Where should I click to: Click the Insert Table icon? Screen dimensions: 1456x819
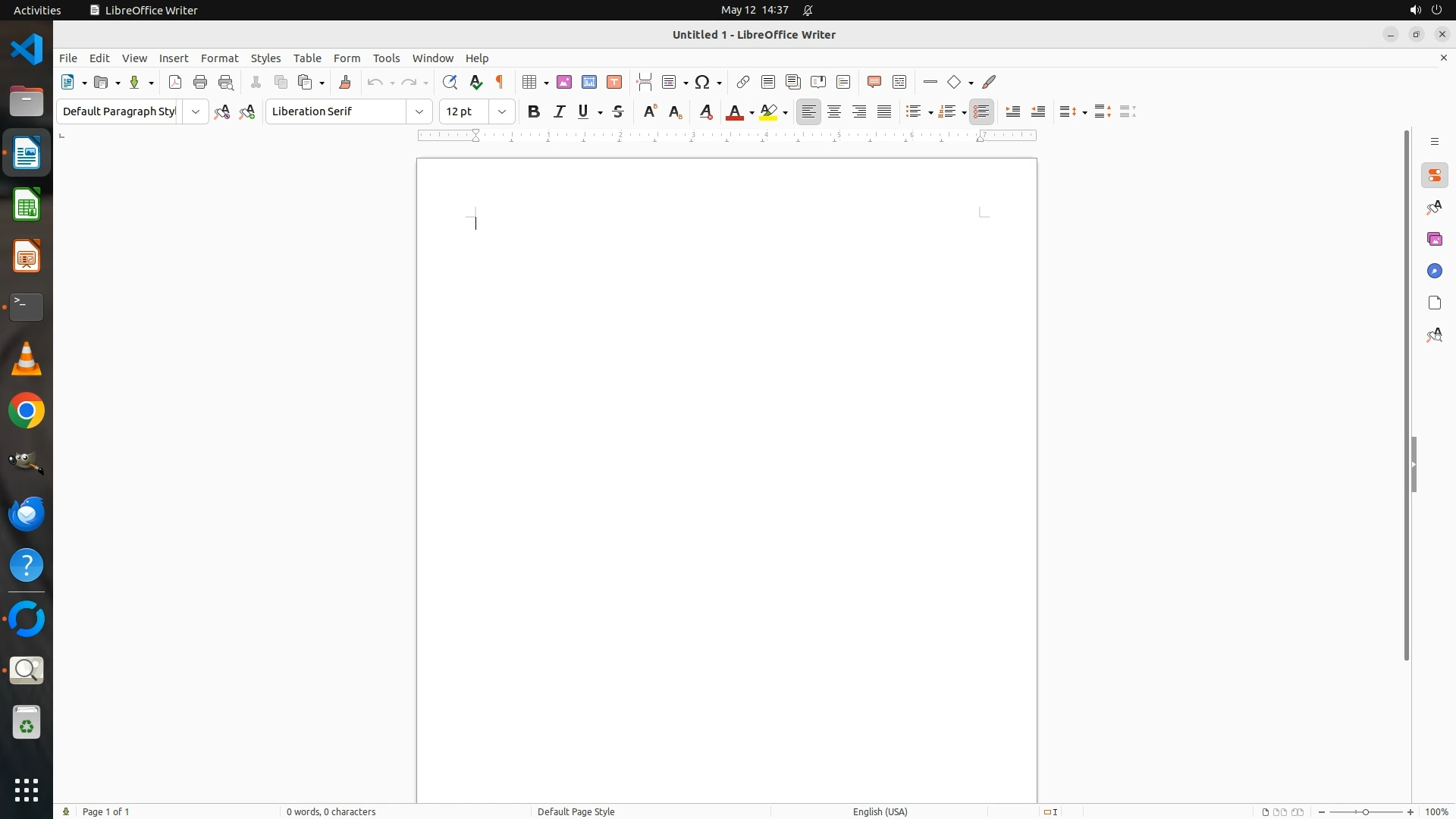coord(530,82)
